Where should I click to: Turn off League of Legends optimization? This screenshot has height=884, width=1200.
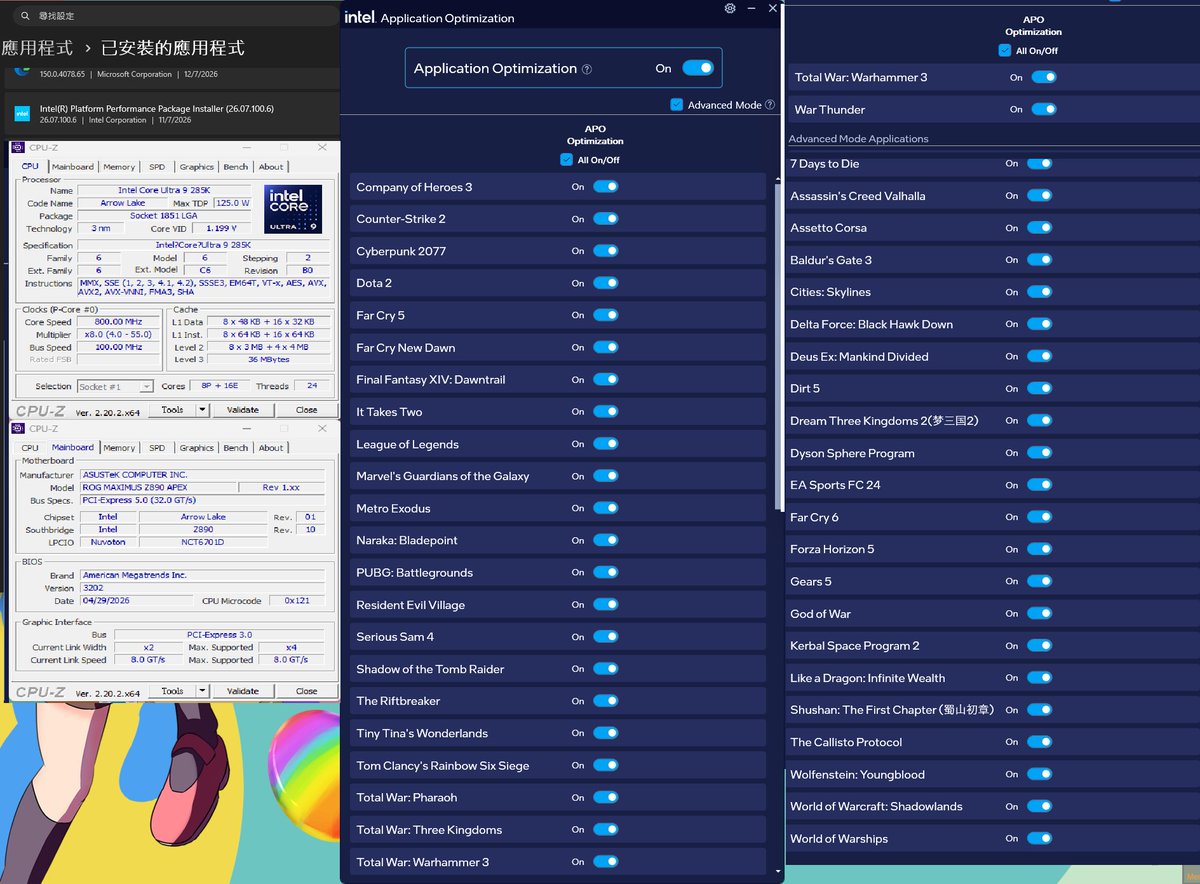(606, 444)
